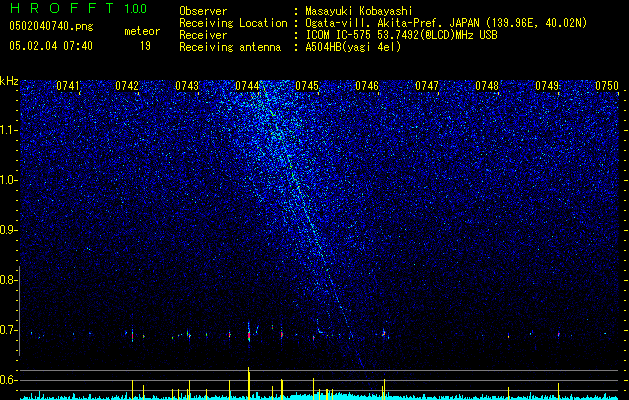Select observer name Masayuki Kobayashi

pos(359,11)
